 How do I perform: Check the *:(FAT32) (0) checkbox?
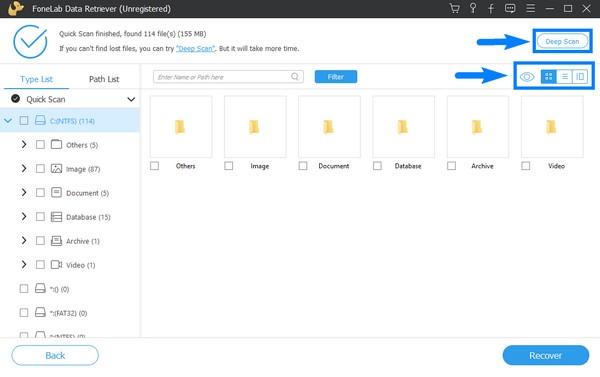[x=24, y=313]
